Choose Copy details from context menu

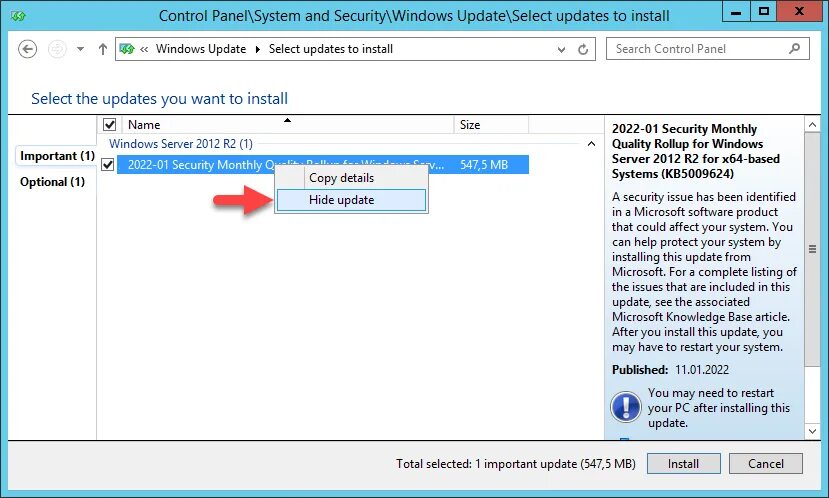pos(352,178)
